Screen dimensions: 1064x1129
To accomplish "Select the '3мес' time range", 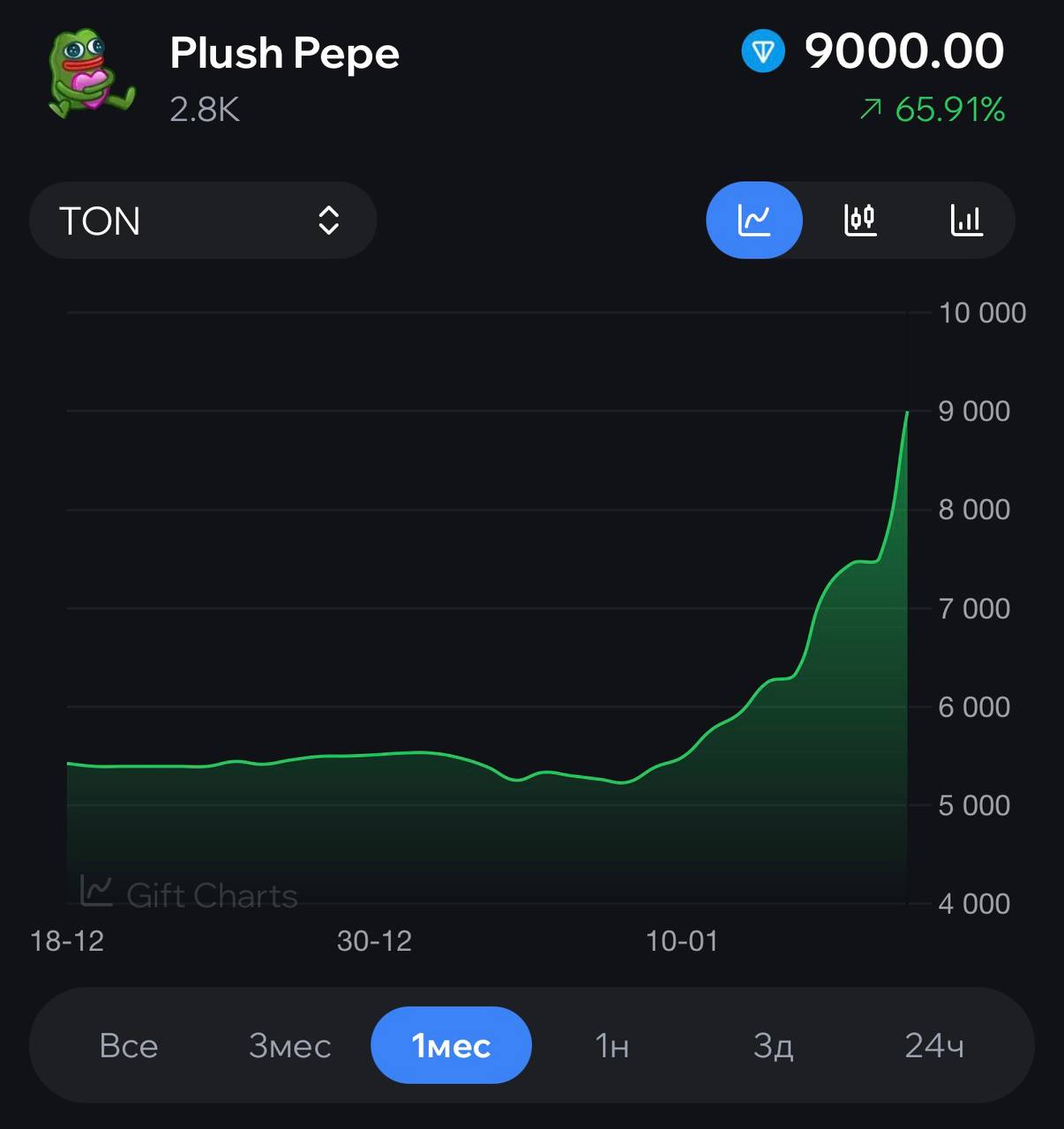I will 289,1046.
